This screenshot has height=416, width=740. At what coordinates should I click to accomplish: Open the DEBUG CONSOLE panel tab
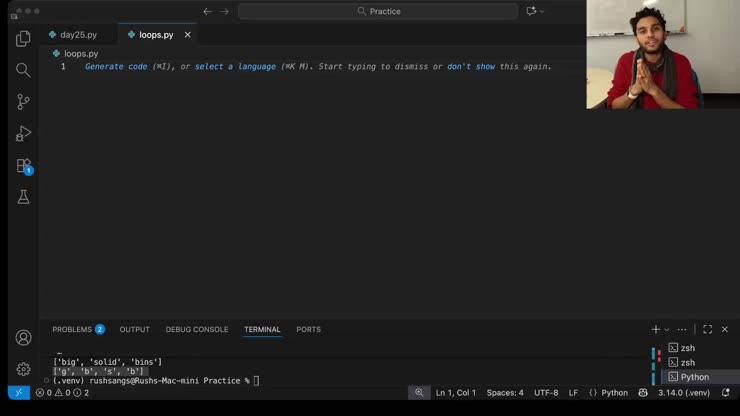tap(197, 330)
